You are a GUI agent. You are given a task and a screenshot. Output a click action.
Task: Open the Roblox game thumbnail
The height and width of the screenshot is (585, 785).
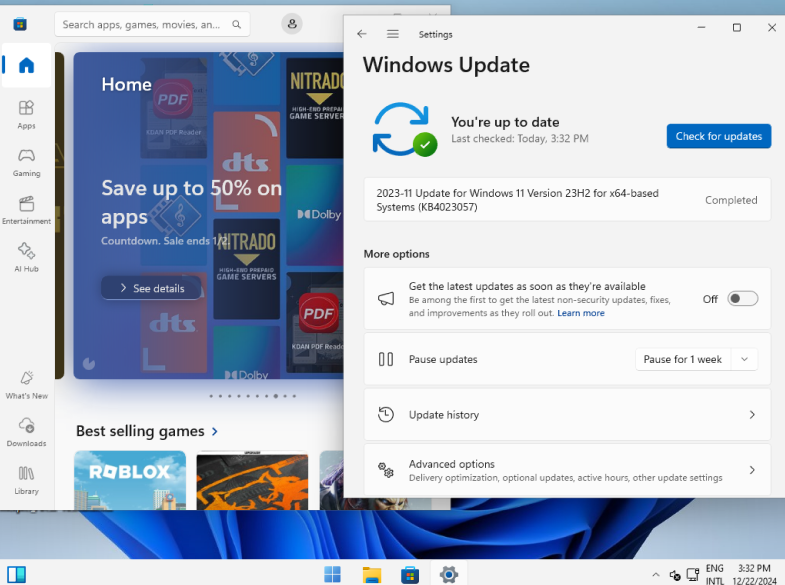point(130,480)
